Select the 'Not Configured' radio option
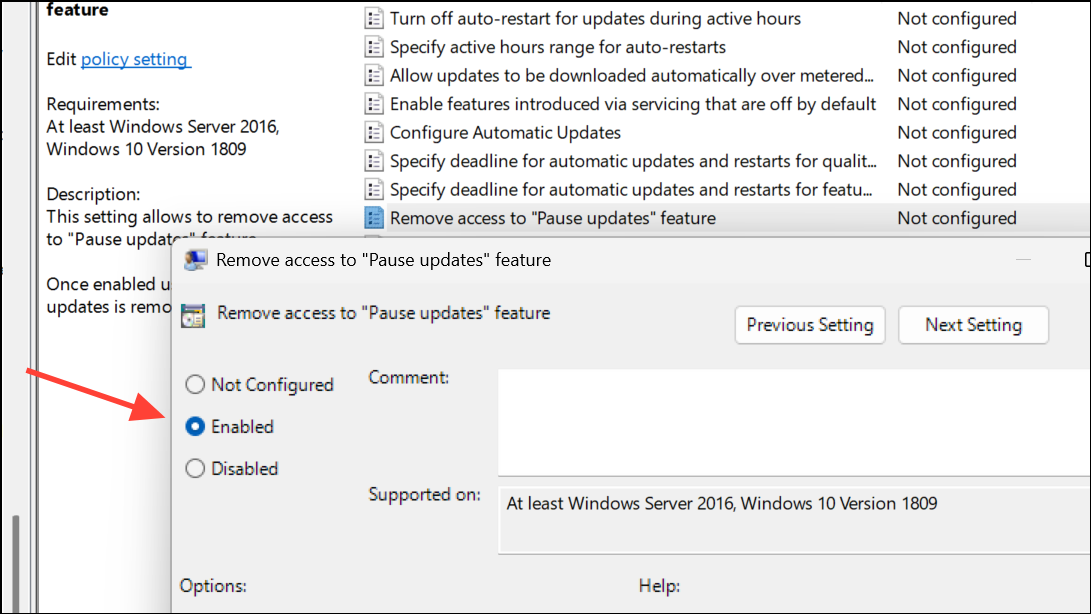This screenshot has width=1091, height=614. tap(195, 385)
